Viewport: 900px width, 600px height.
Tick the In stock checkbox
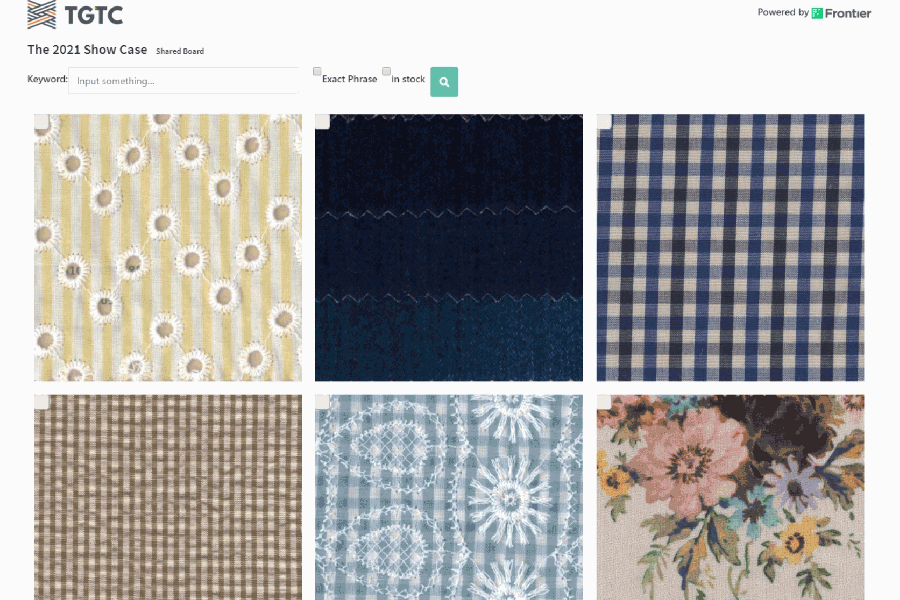tap(386, 71)
